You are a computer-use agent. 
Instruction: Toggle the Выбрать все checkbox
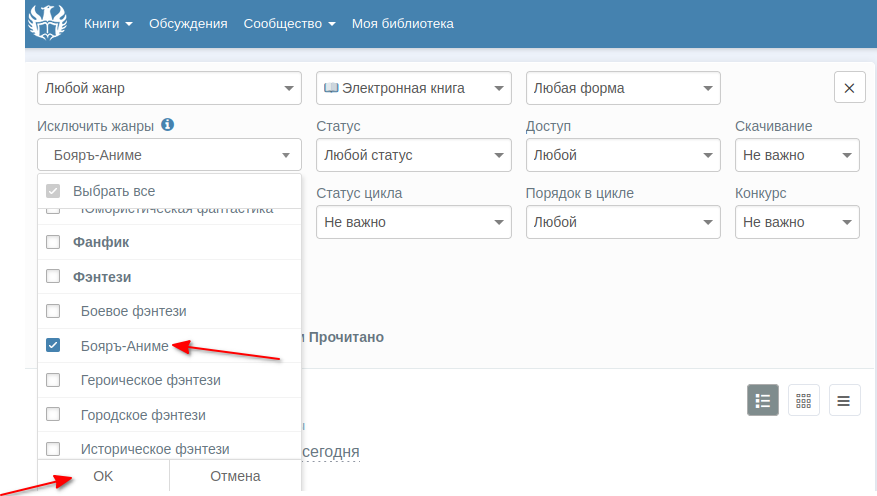(54, 191)
